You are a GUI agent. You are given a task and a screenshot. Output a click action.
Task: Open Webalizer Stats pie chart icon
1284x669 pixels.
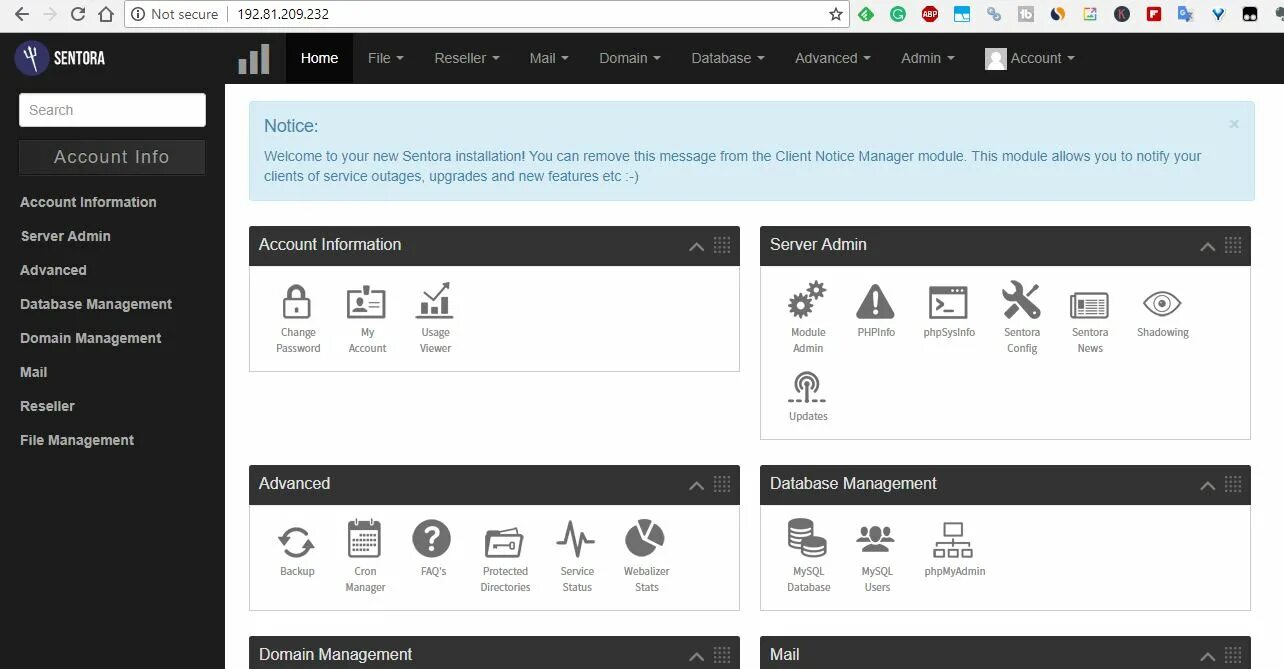pos(645,538)
